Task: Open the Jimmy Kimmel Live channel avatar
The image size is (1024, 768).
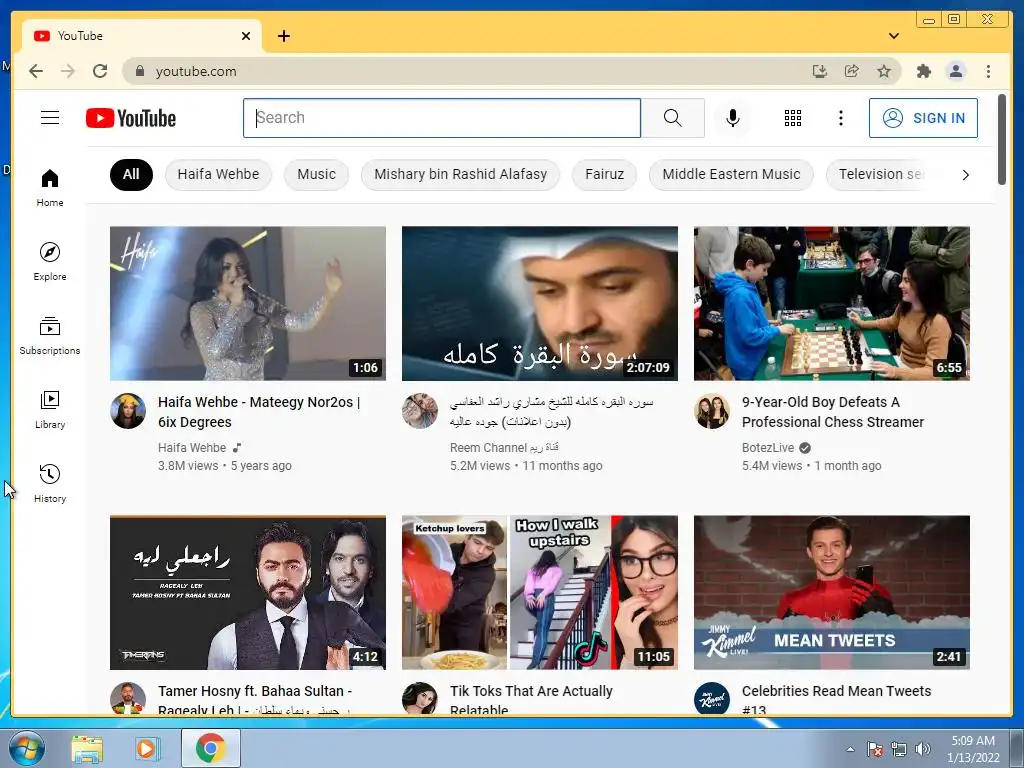Action: [712, 698]
